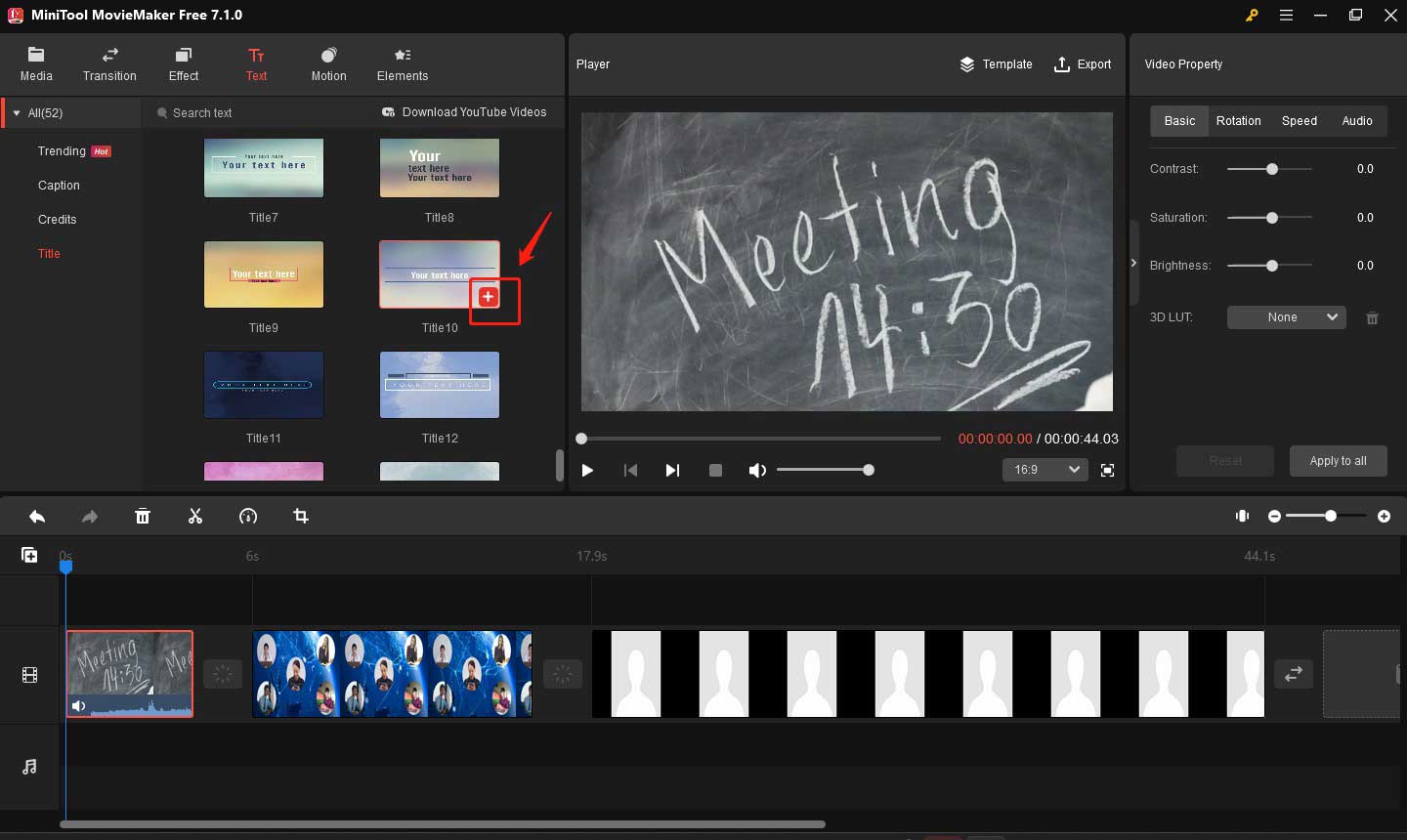This screenshot has height=840, width=1407.
Task: Click the Split (scissors) tool on the timeline toolbar
Action: pos(195,516)
